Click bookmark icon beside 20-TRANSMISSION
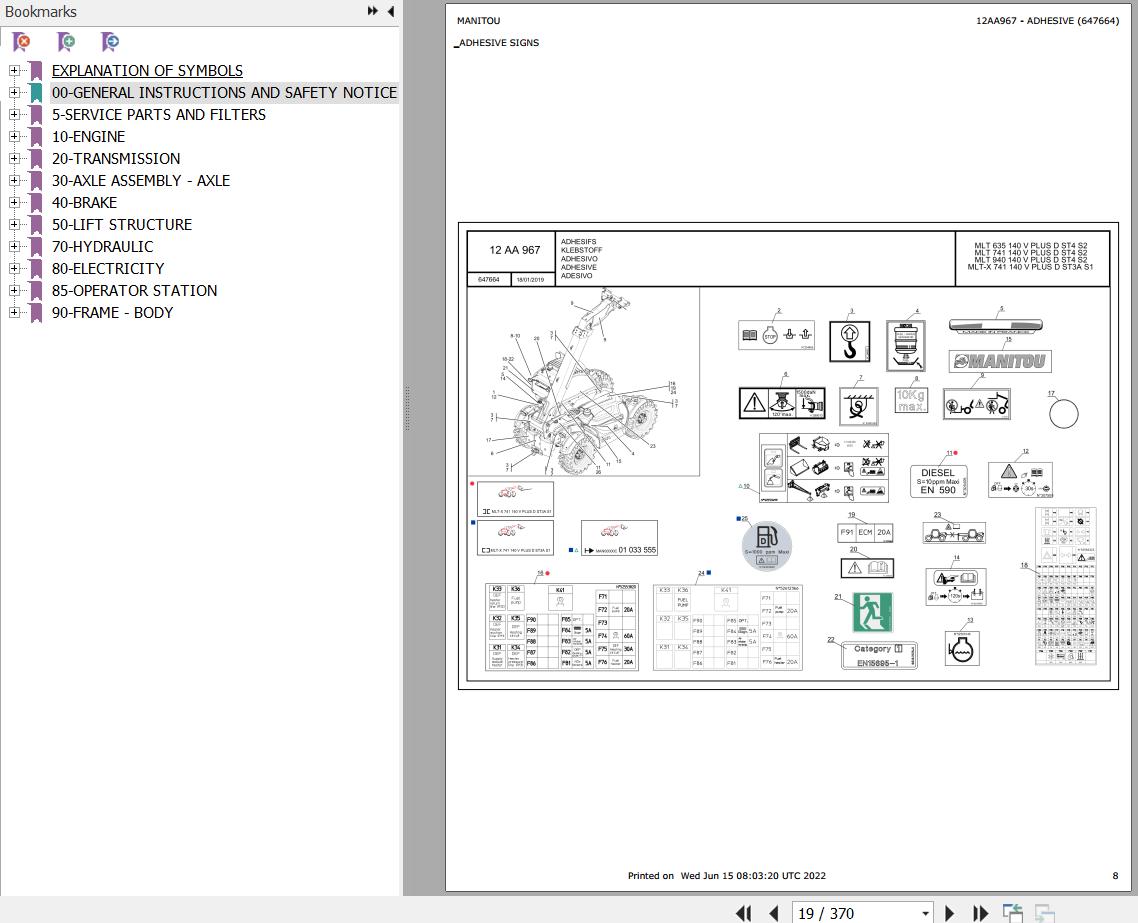1138x923 pixels. pyautogui.click(x=36, y=159)
